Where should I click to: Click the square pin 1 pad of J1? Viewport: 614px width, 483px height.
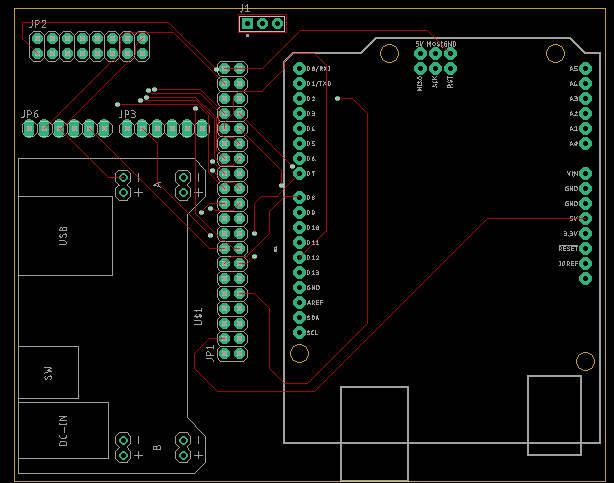[x=247, y=24]
